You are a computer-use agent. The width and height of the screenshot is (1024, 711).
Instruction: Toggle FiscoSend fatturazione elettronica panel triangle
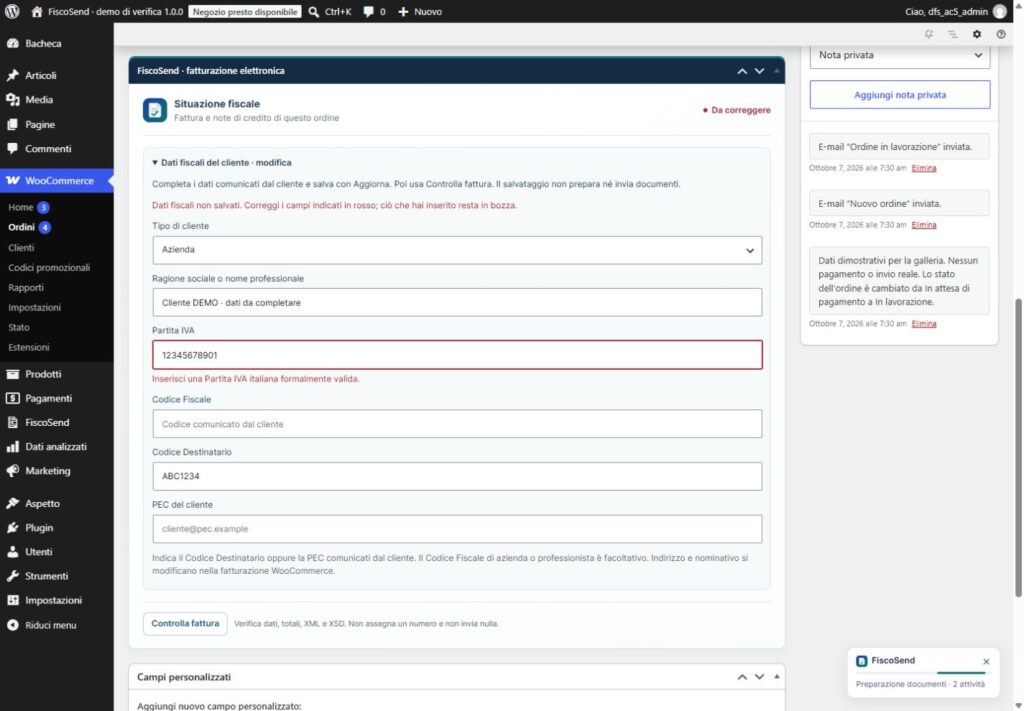pyautogui.click(x=776, y=71)
